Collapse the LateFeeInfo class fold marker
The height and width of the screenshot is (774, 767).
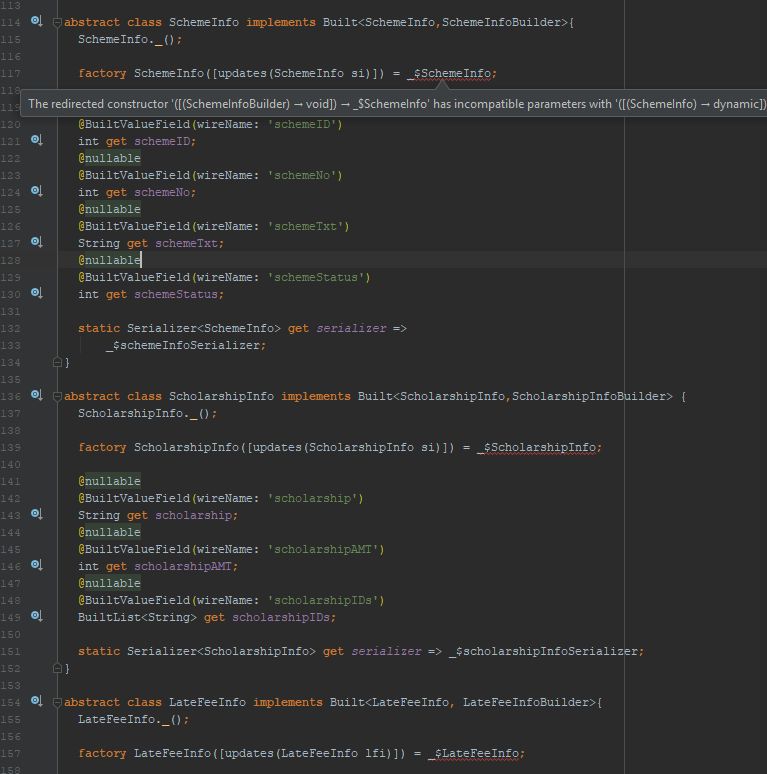tap(57, 702)
